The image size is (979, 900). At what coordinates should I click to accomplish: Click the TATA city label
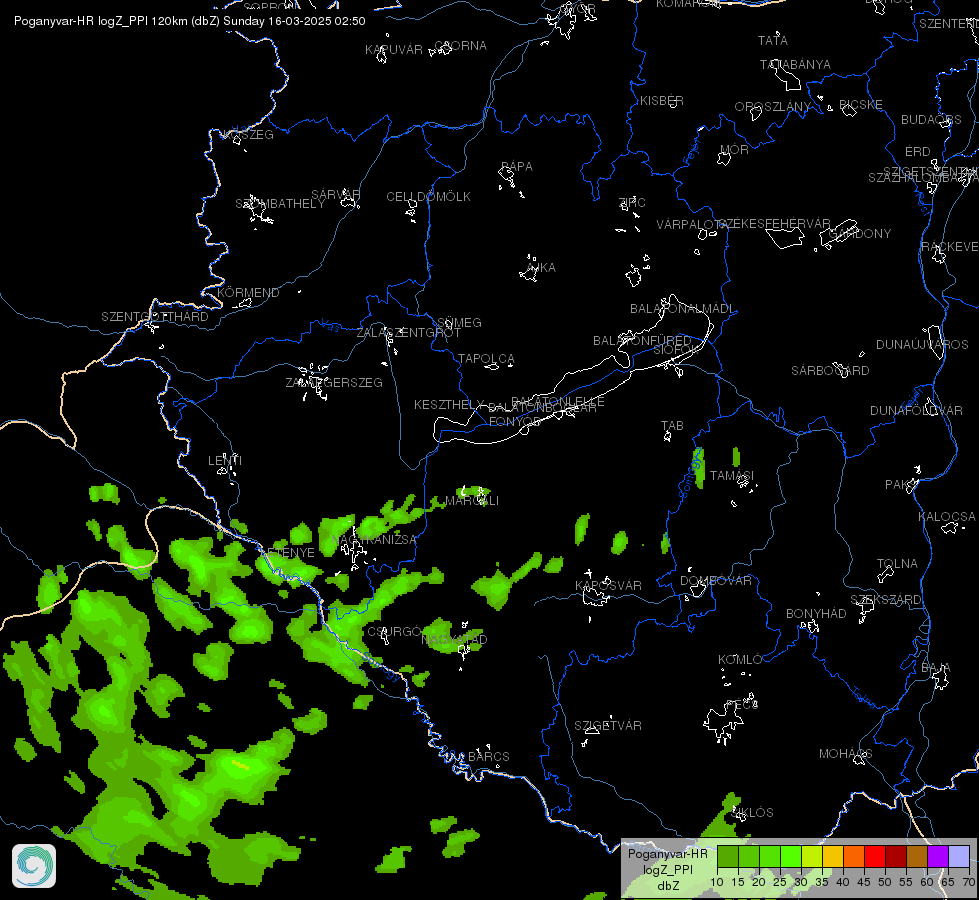tap(772, 41)
